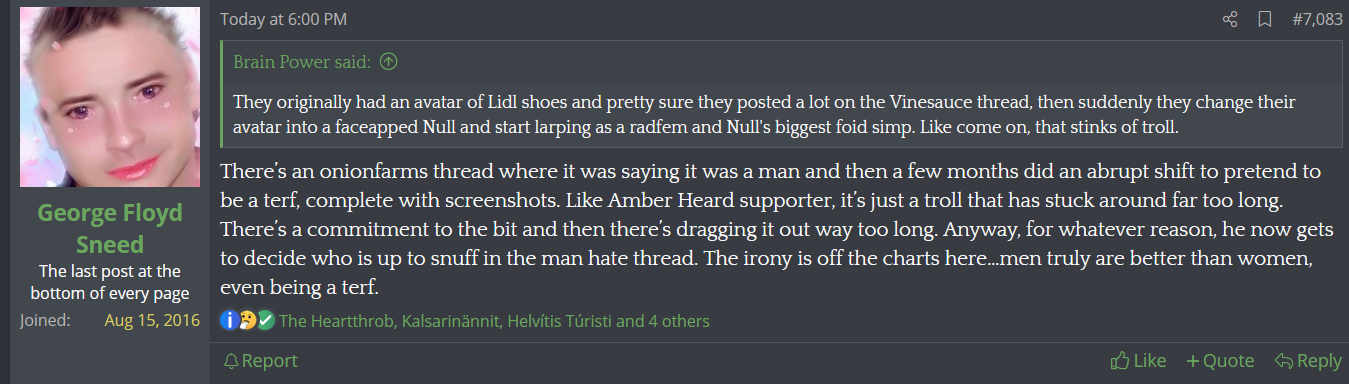Bookmark this post
This screenshot has width=1349, height=384.
click(x=1264, y=19)
